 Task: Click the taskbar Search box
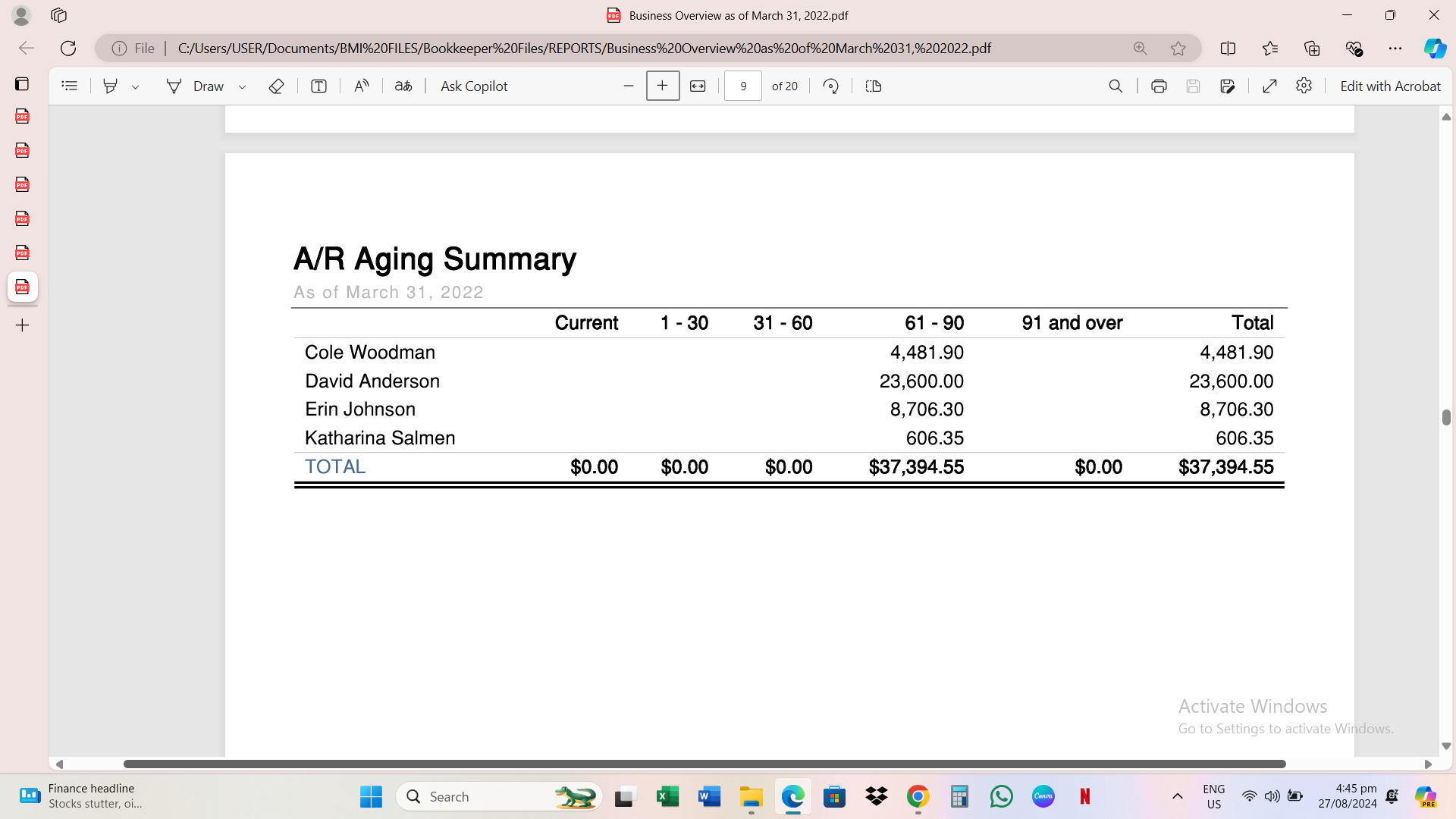(499, 797)
